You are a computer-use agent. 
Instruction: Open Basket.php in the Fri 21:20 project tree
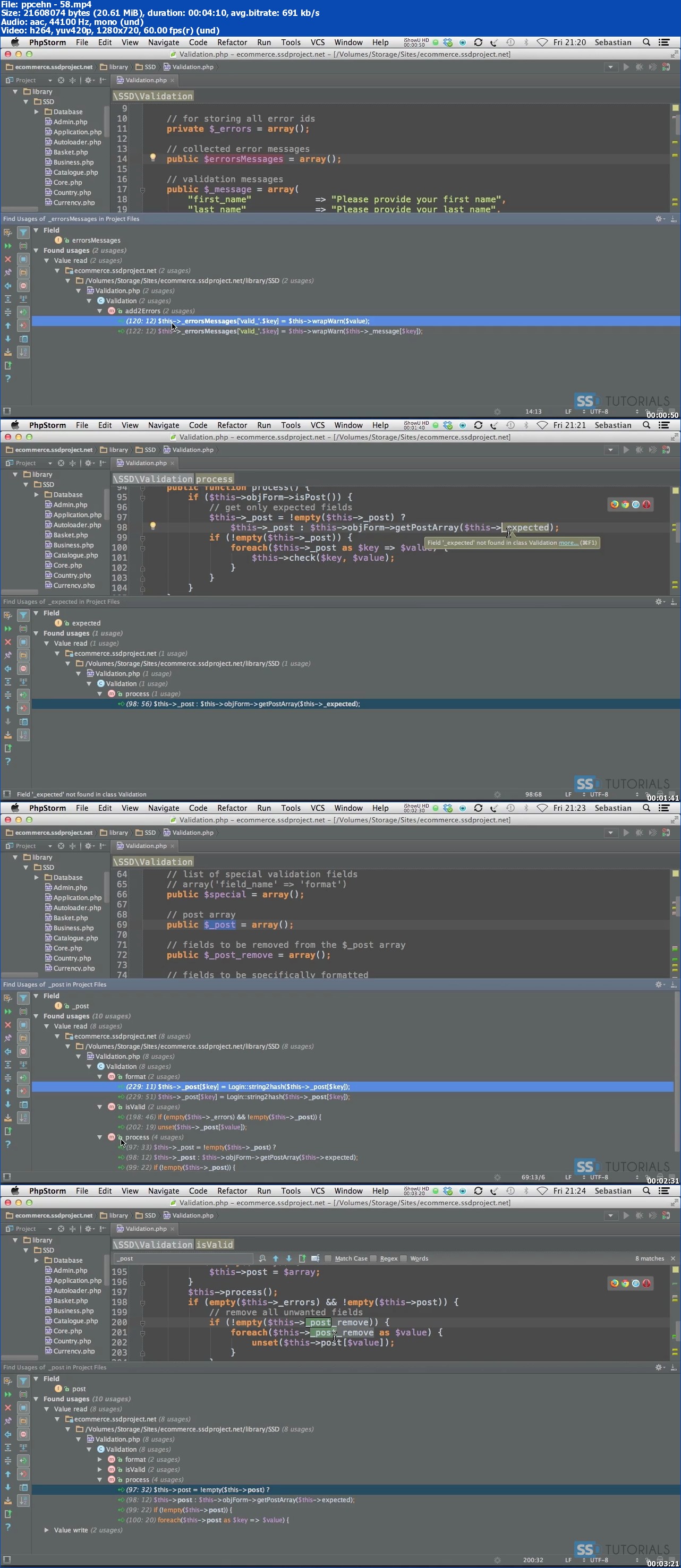[66, 152]
